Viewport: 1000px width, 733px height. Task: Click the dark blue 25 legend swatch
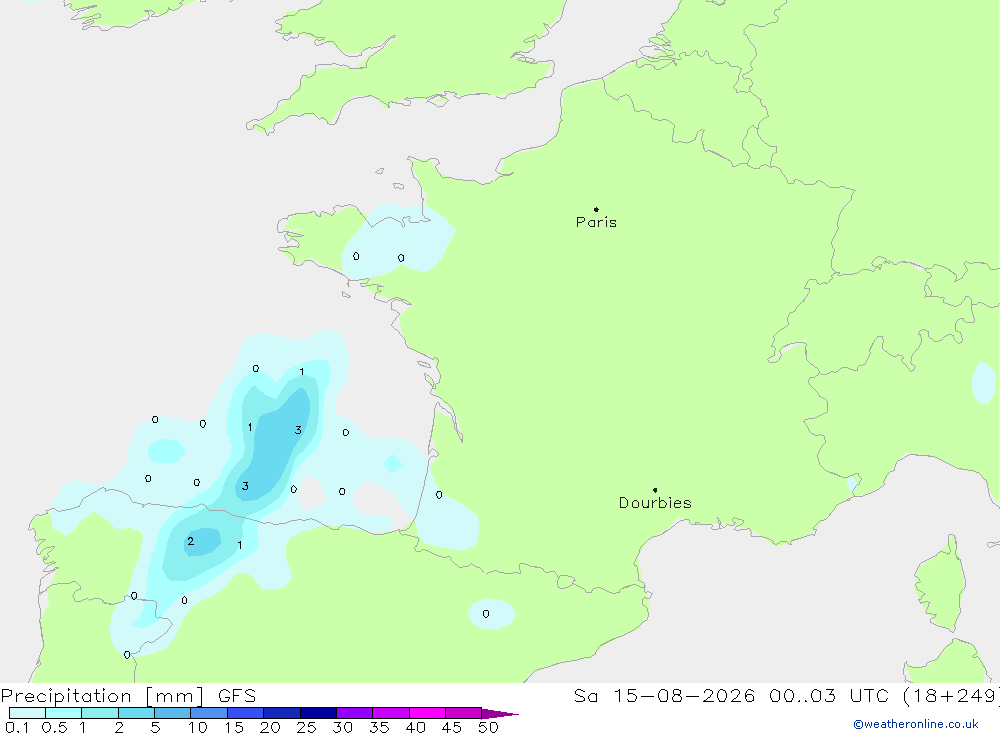[318, 713]
